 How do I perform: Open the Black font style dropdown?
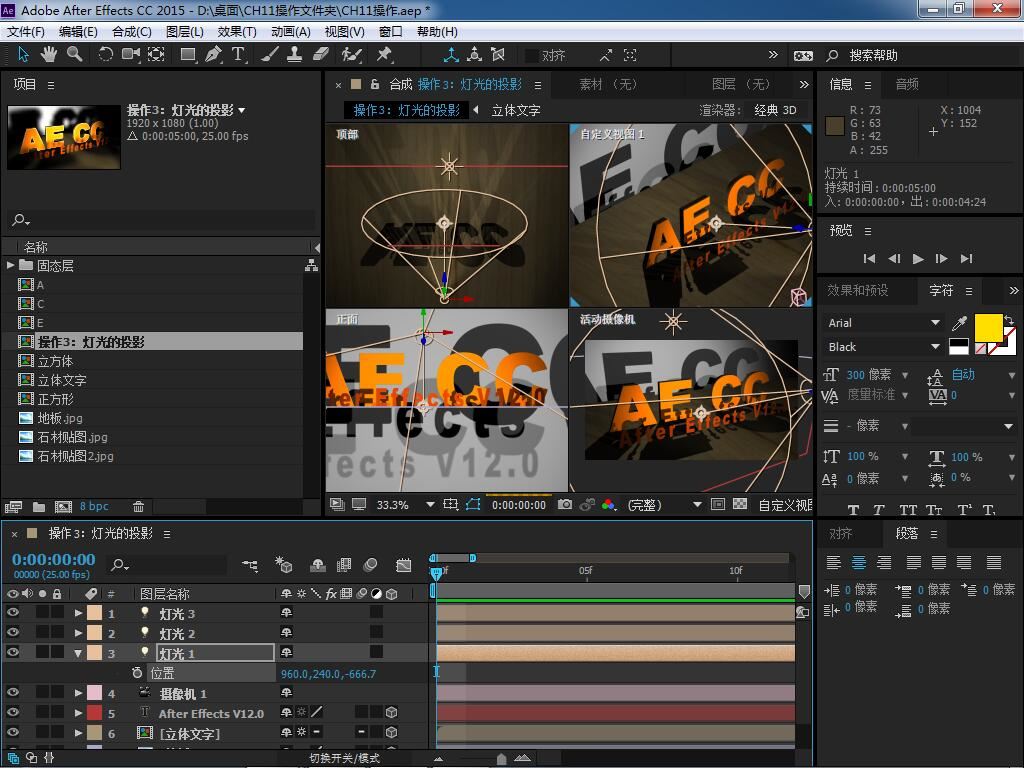point(884,347)
